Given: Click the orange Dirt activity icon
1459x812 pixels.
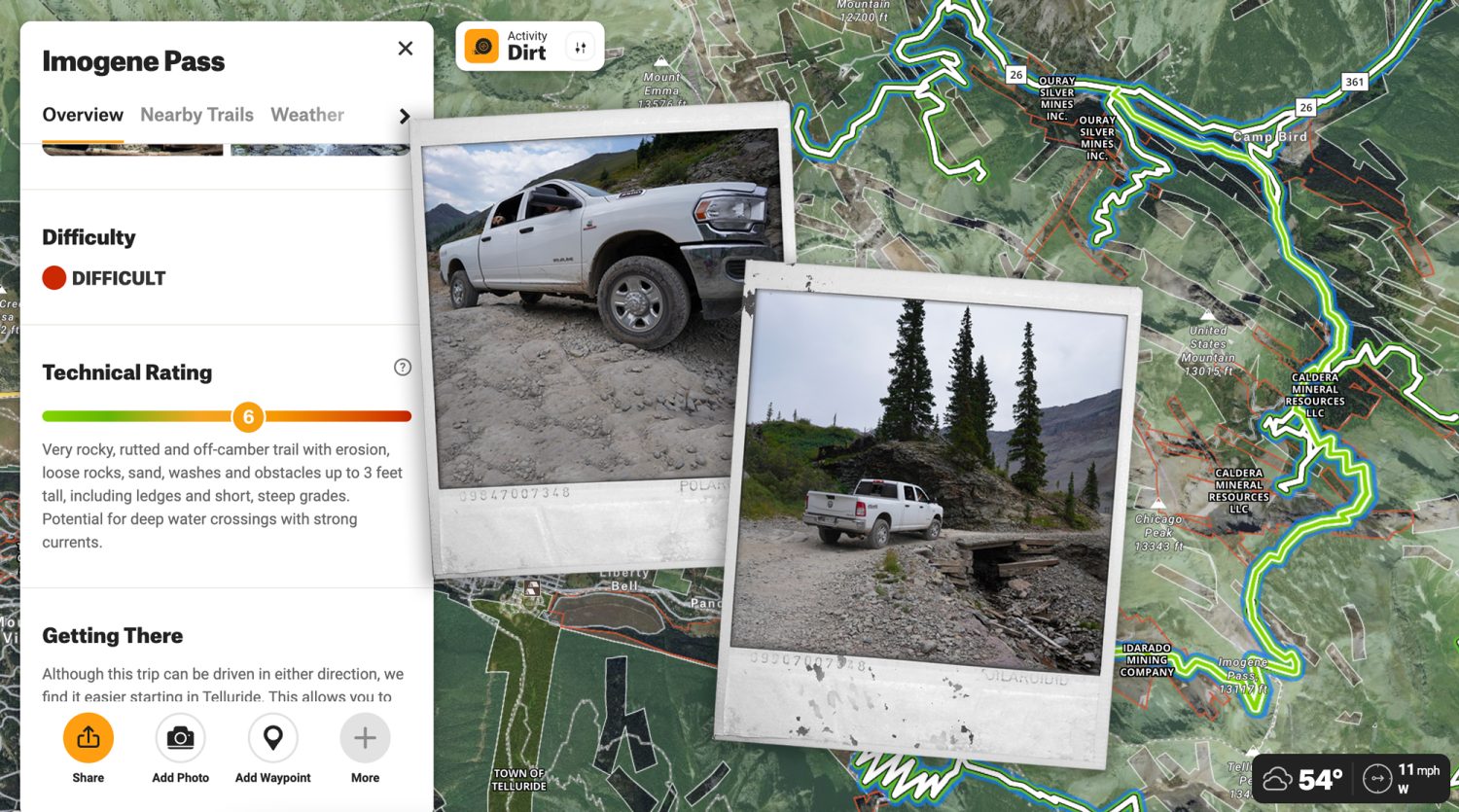Looking at the screenshot, I should pos(481,47).
